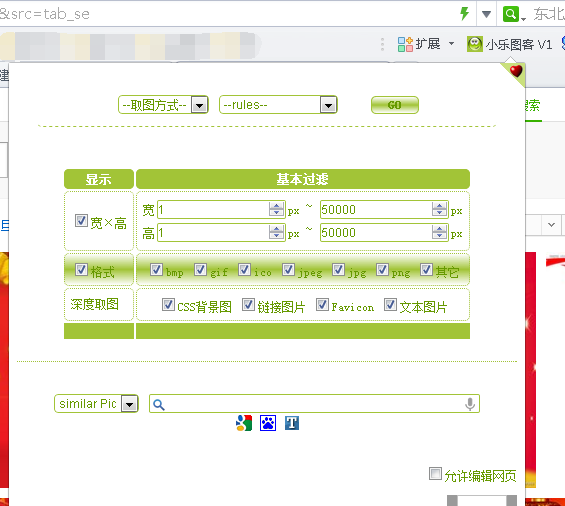Viewport: 565px width, 506px height.
Task: Click the green GO button
Action: coord(395,105)
